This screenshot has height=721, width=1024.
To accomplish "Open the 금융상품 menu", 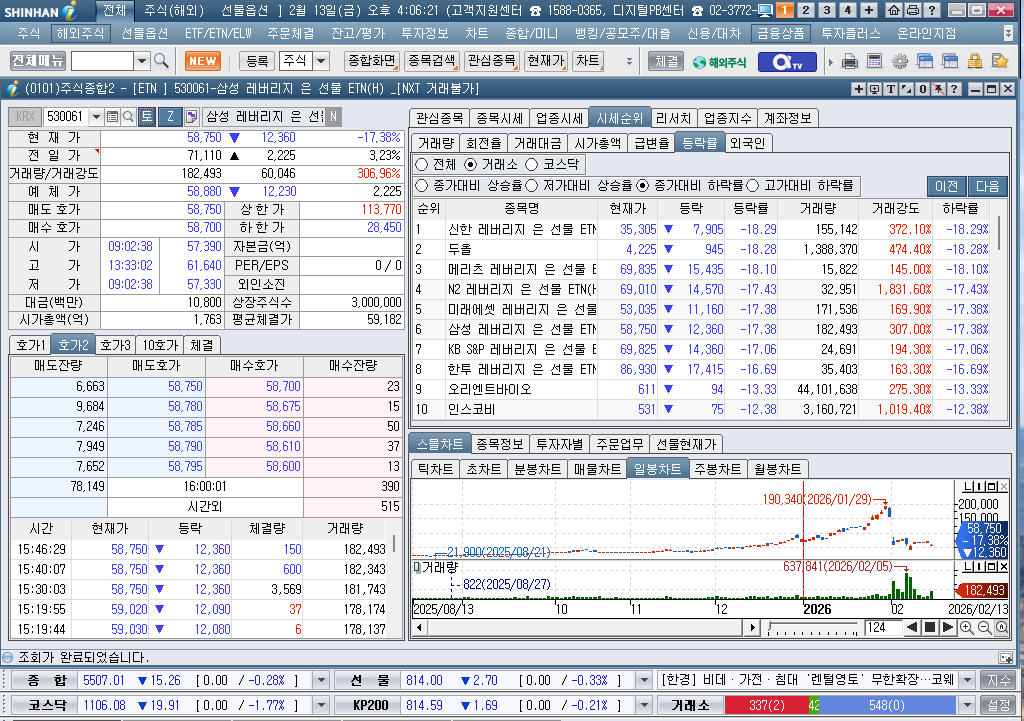I will pyautogui.click(x=781, y=33).
